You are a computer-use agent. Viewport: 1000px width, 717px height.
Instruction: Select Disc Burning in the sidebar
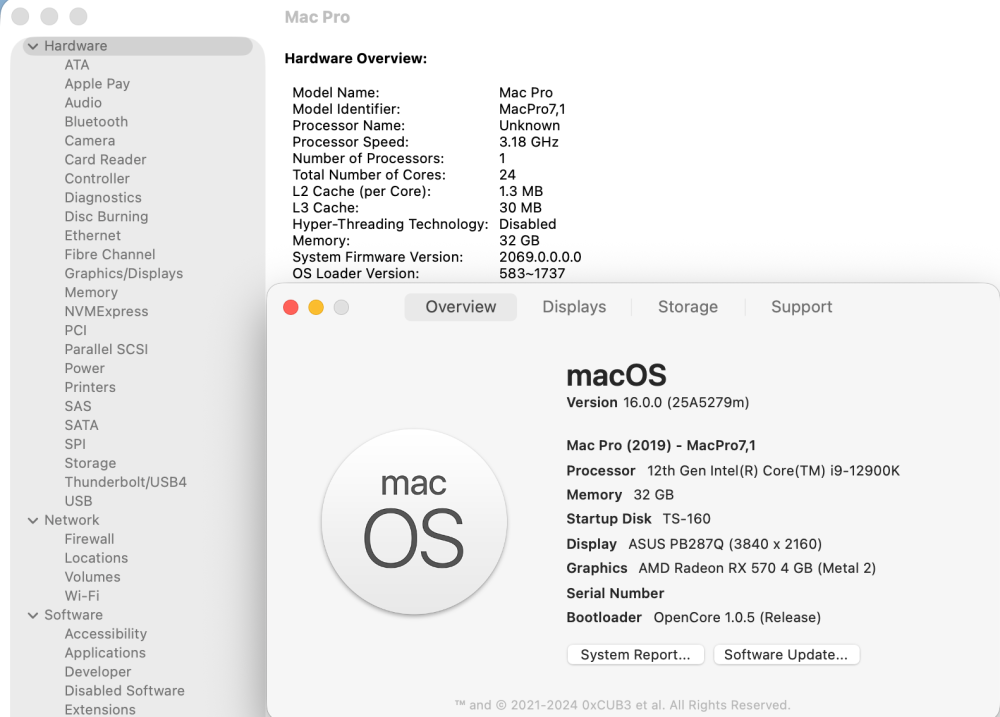(x=106, y=217)
